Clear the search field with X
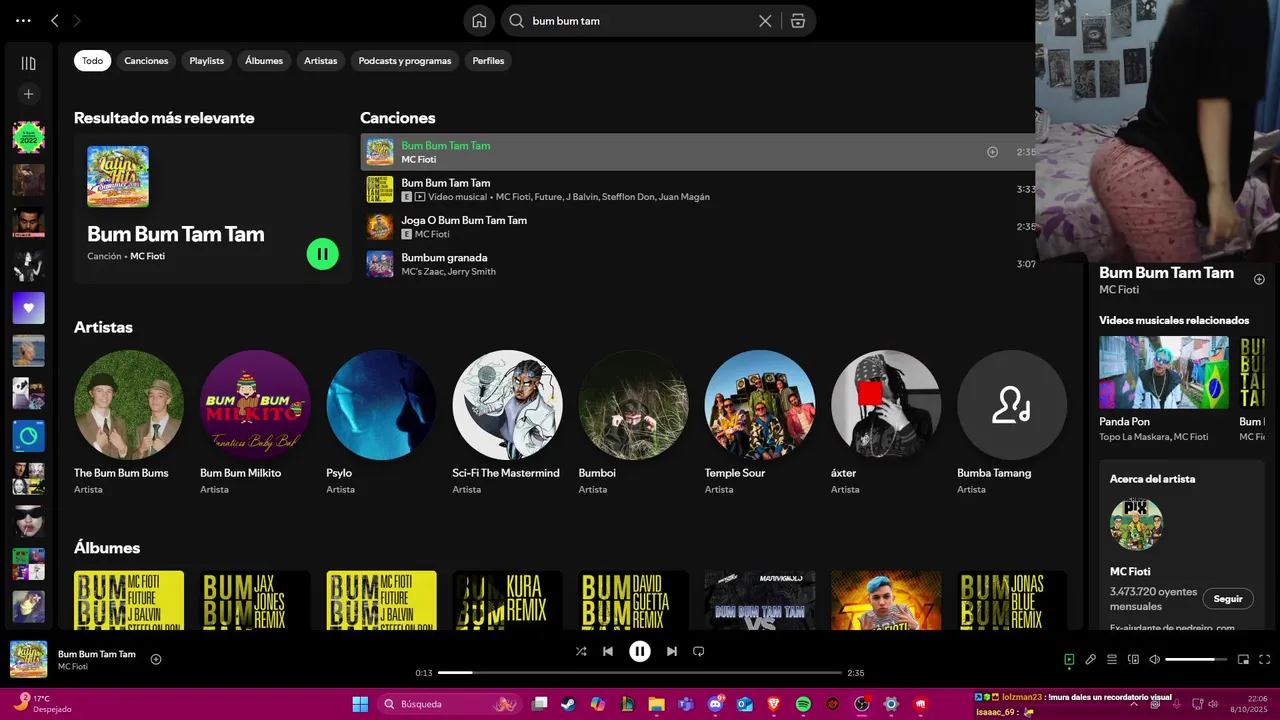 pyautogui.click(x=765, y=21)
